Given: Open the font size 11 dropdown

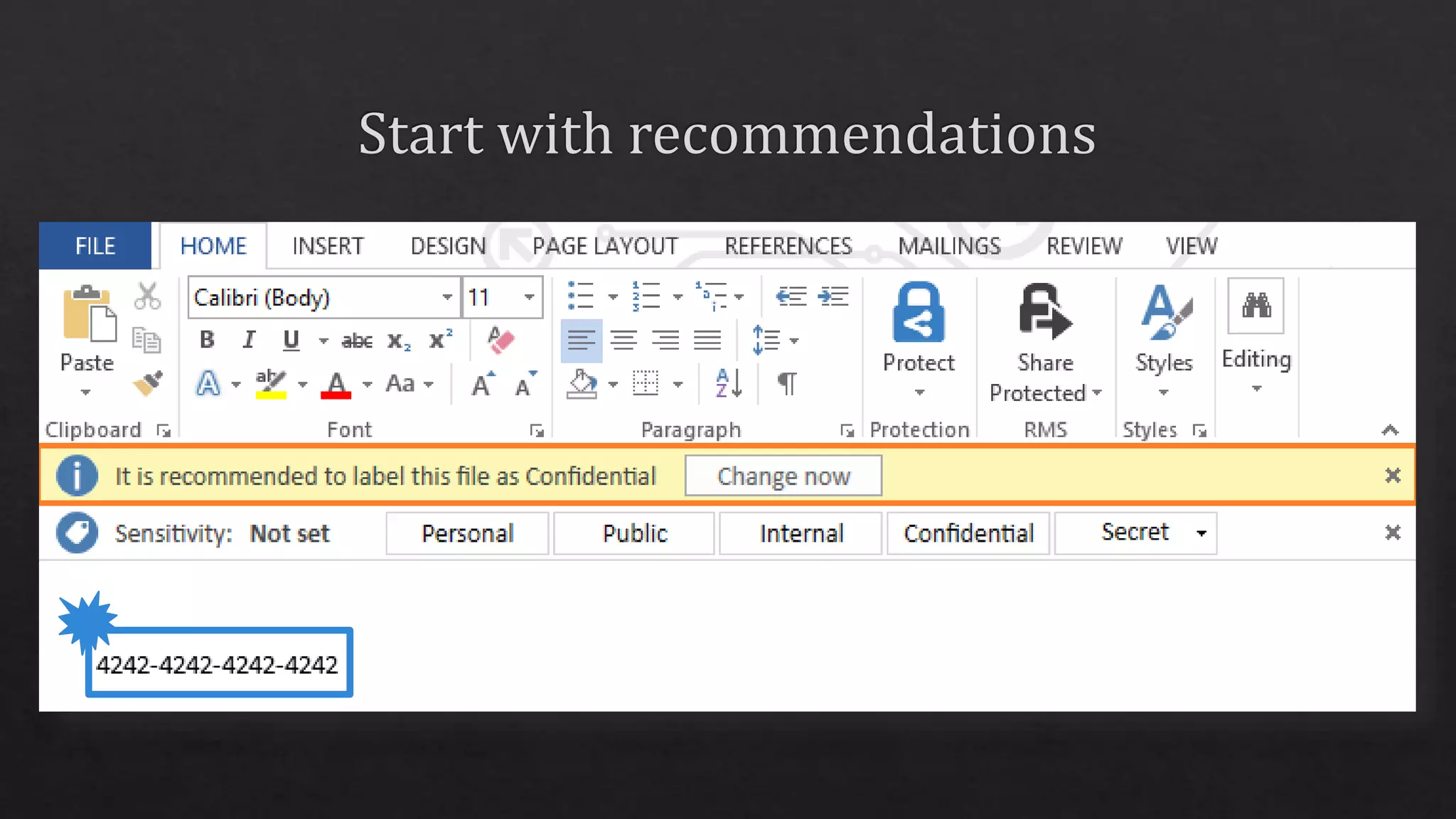Looking at the screenshot, I should pos(529,297).
